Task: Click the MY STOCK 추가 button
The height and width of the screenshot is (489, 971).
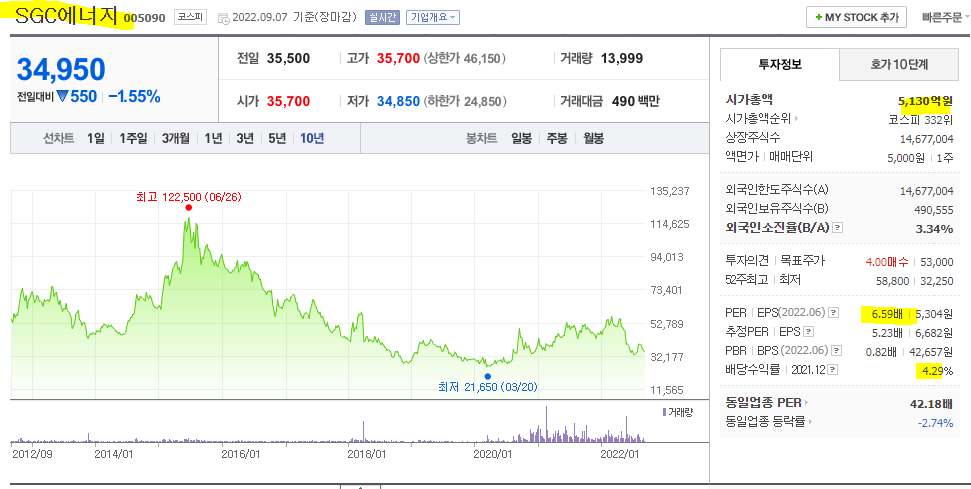Action: (856, 17)
